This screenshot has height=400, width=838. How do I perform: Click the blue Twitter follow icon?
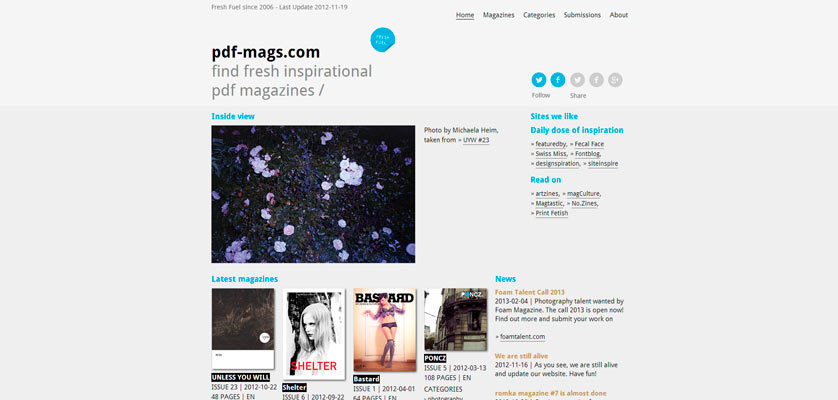pyautogui.click(x=539, y=80)
